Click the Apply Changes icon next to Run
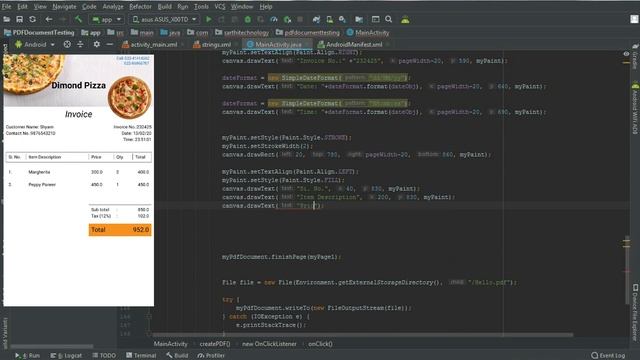 221,19
